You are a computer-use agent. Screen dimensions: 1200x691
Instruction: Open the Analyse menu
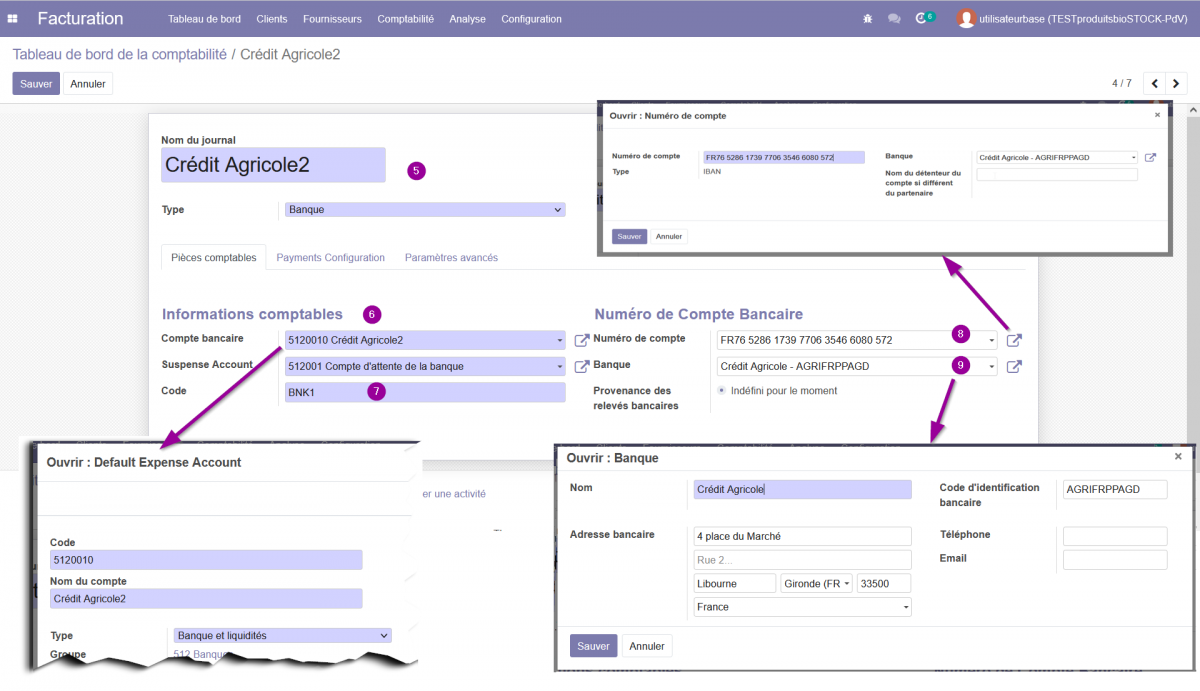pyautogui.click(x=467, y=19)
